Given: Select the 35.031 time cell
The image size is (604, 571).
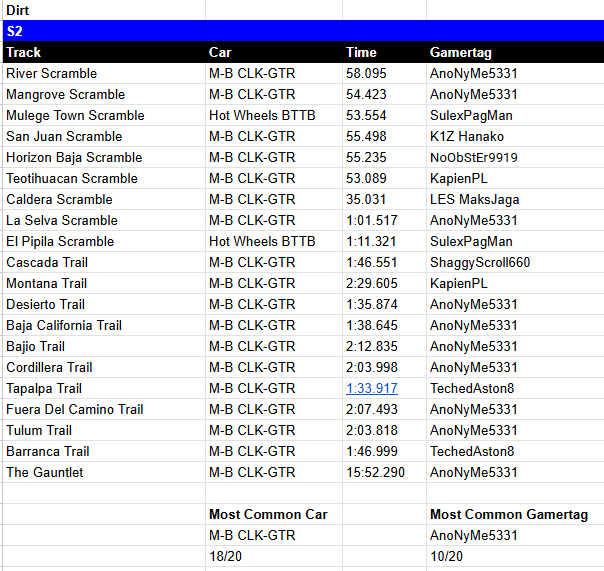Looking at the screenshot, I should coord(384,199).
